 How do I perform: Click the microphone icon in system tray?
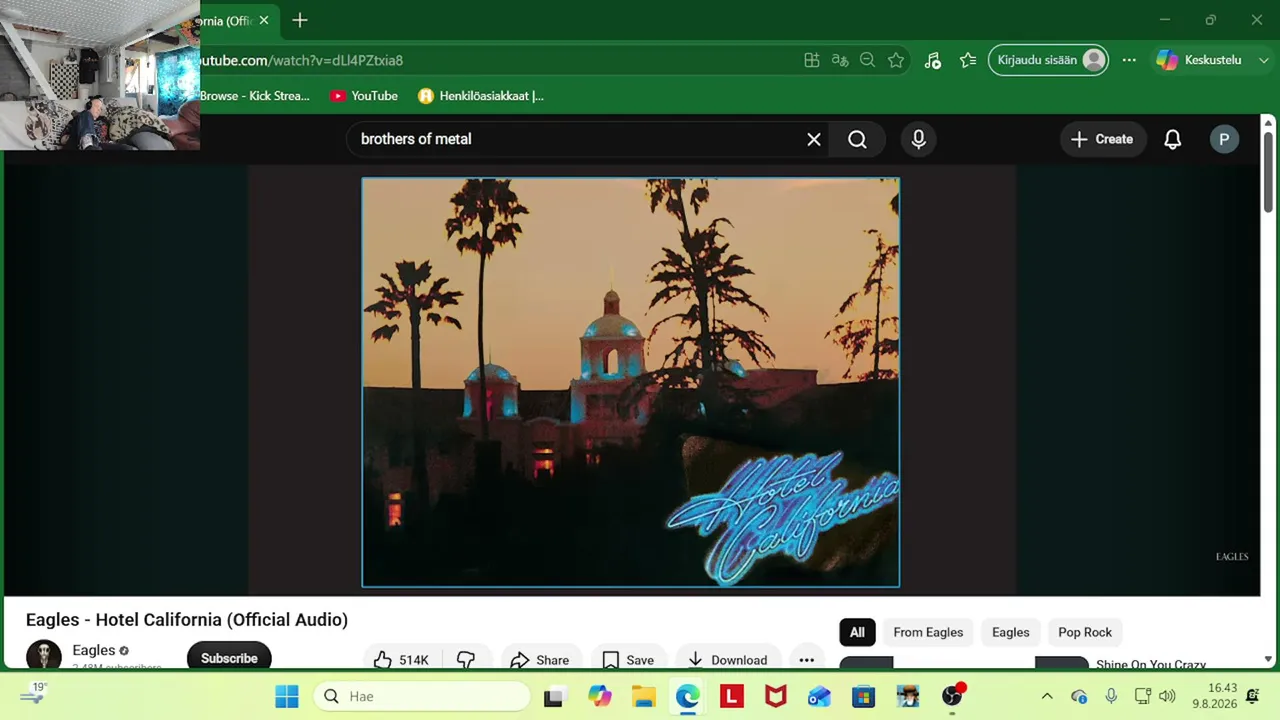(x=1111, y=696)
